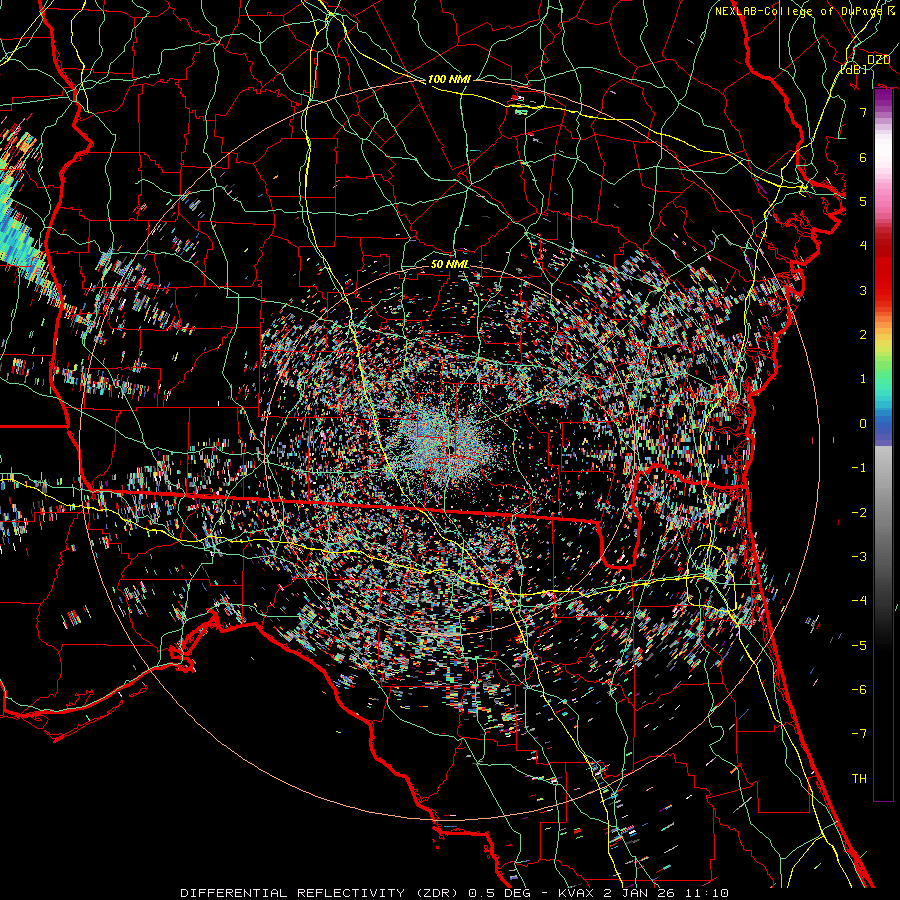Click the -2 value on color scale
This screenshot has height=900, width=900.
(x=859, y=513)
